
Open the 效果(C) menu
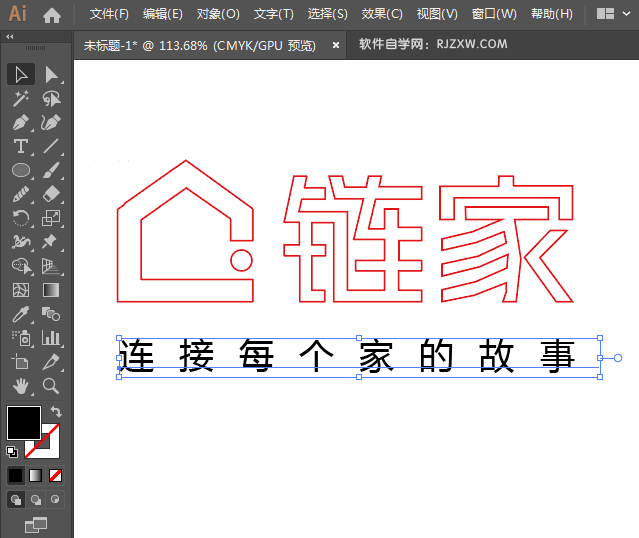coord(382,14)
